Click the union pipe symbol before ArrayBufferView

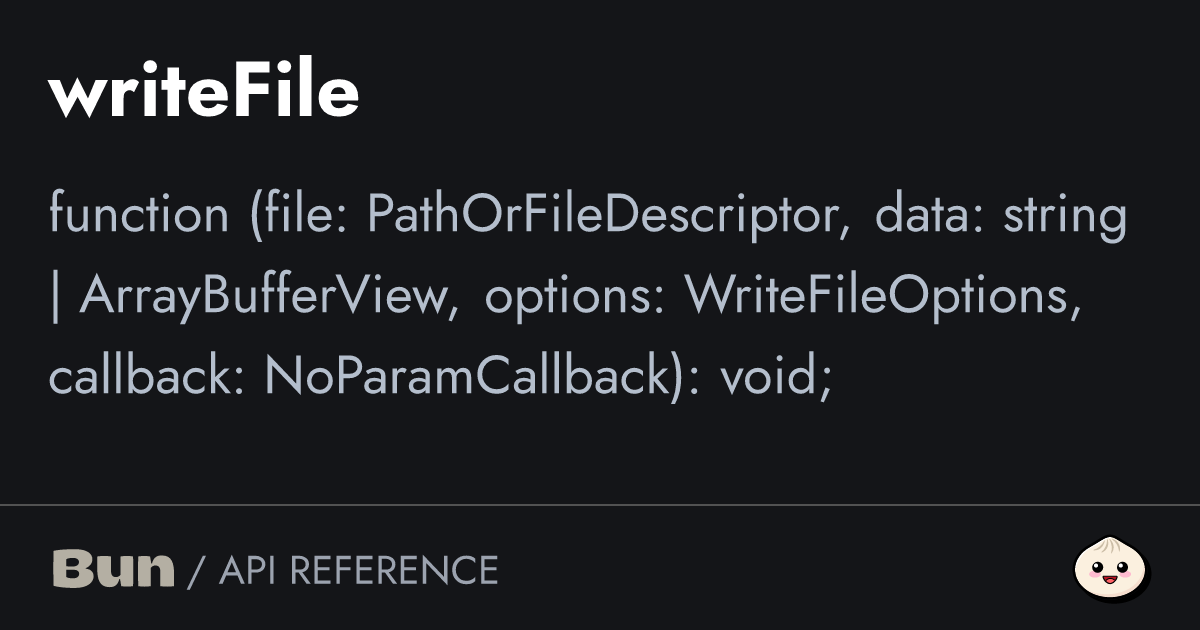pos(55,296)
